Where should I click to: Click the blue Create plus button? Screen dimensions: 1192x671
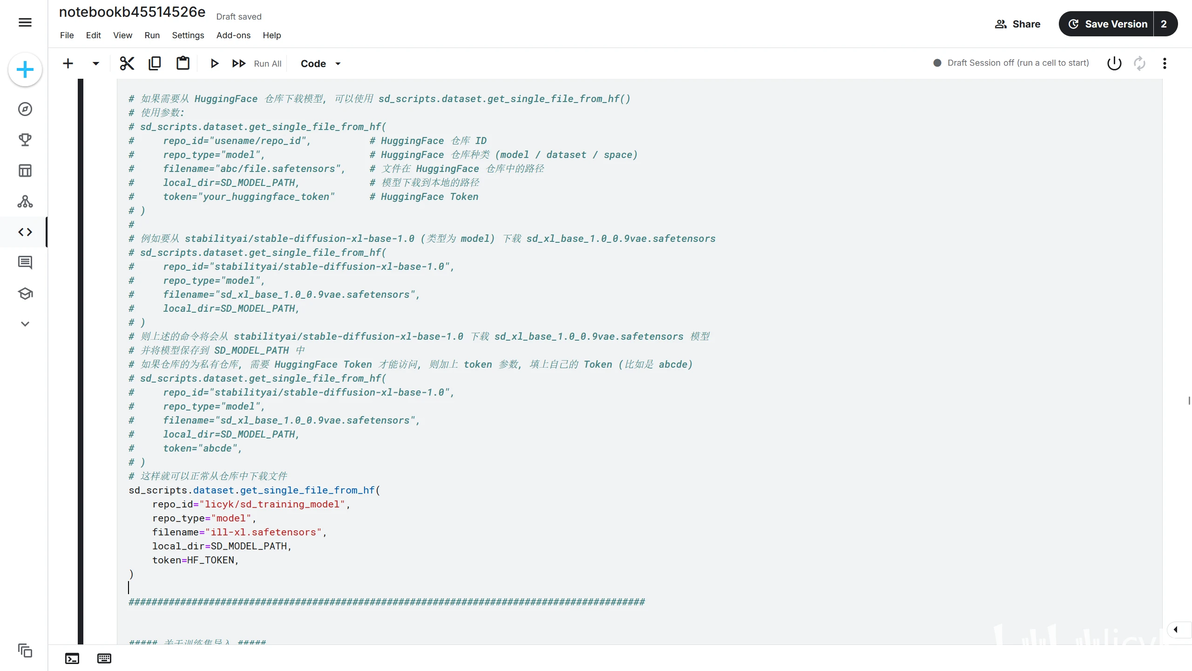[25, 70]
